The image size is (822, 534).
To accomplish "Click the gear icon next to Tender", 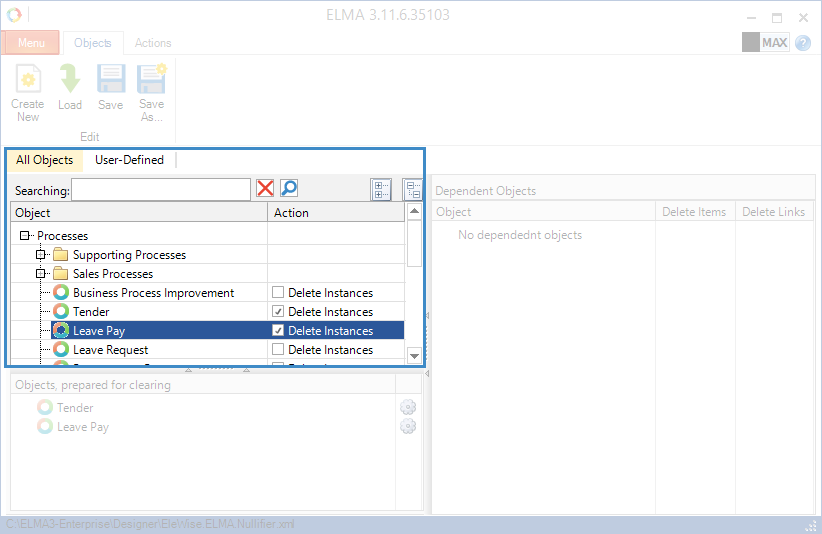I will [407, 408].
